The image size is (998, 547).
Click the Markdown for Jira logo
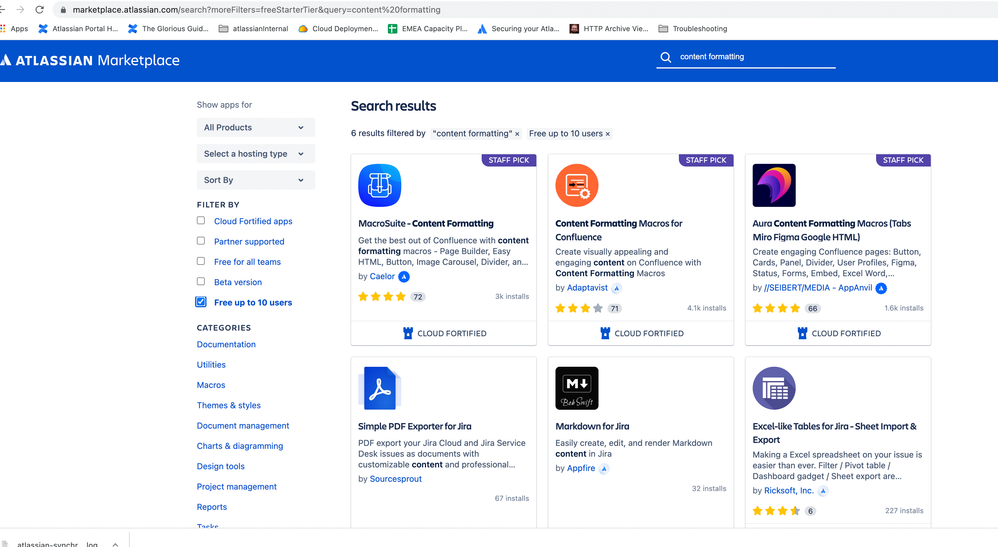pyautogui.click(x=577, y=388)
